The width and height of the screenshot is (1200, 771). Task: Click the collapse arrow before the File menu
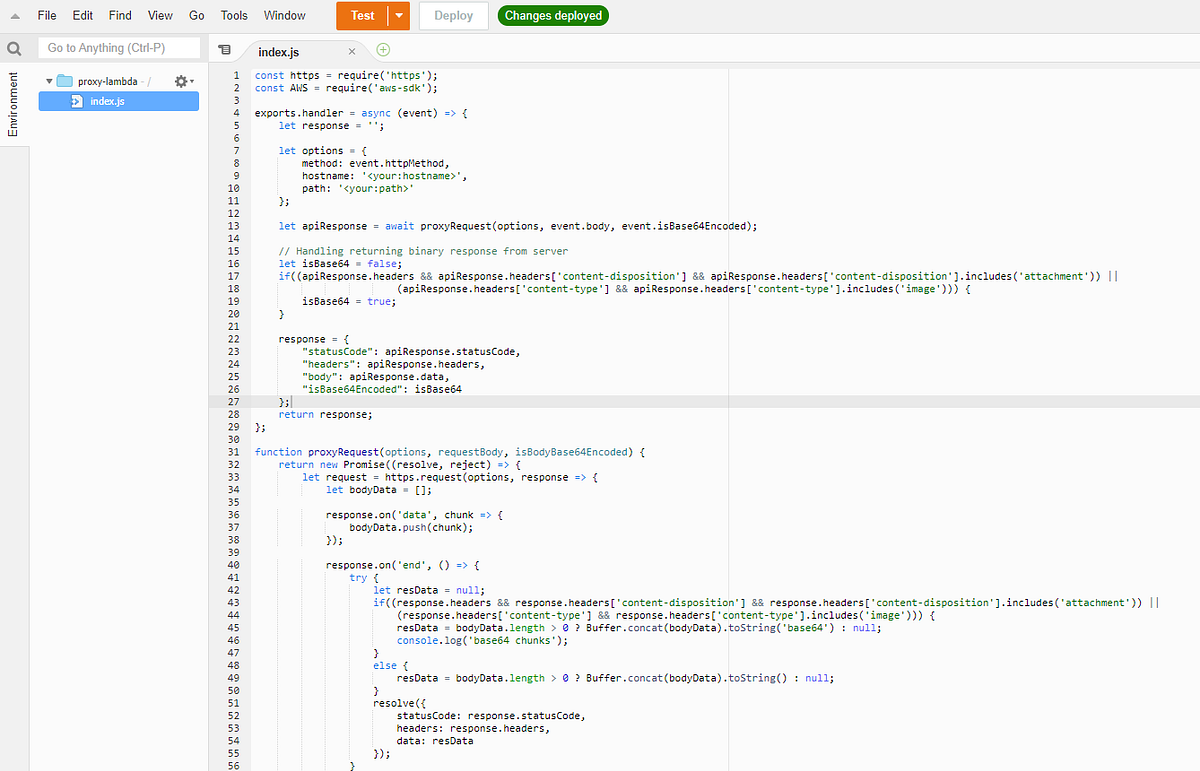15,16
